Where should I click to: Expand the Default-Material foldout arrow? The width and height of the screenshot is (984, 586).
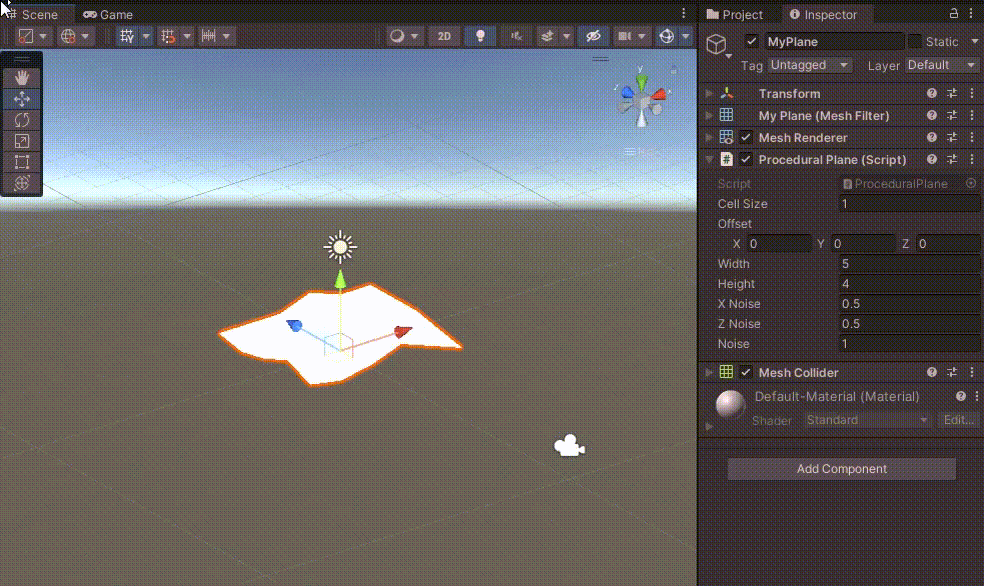(709, 427)
